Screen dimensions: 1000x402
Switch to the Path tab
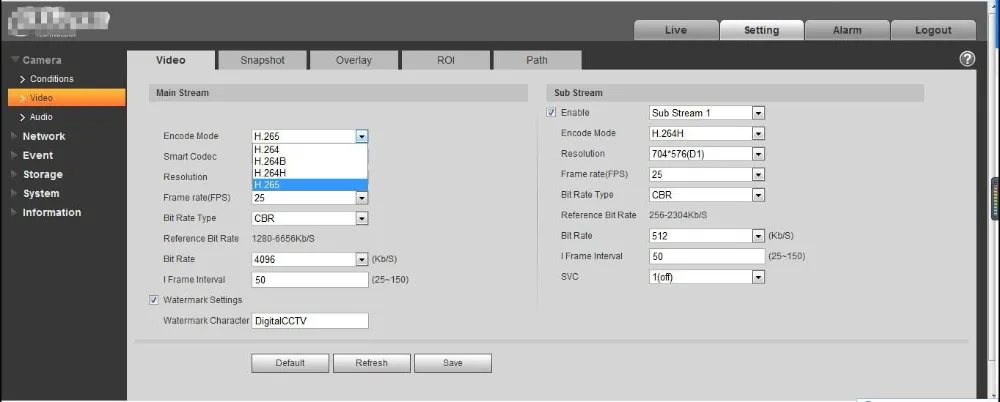click(536, 60)
